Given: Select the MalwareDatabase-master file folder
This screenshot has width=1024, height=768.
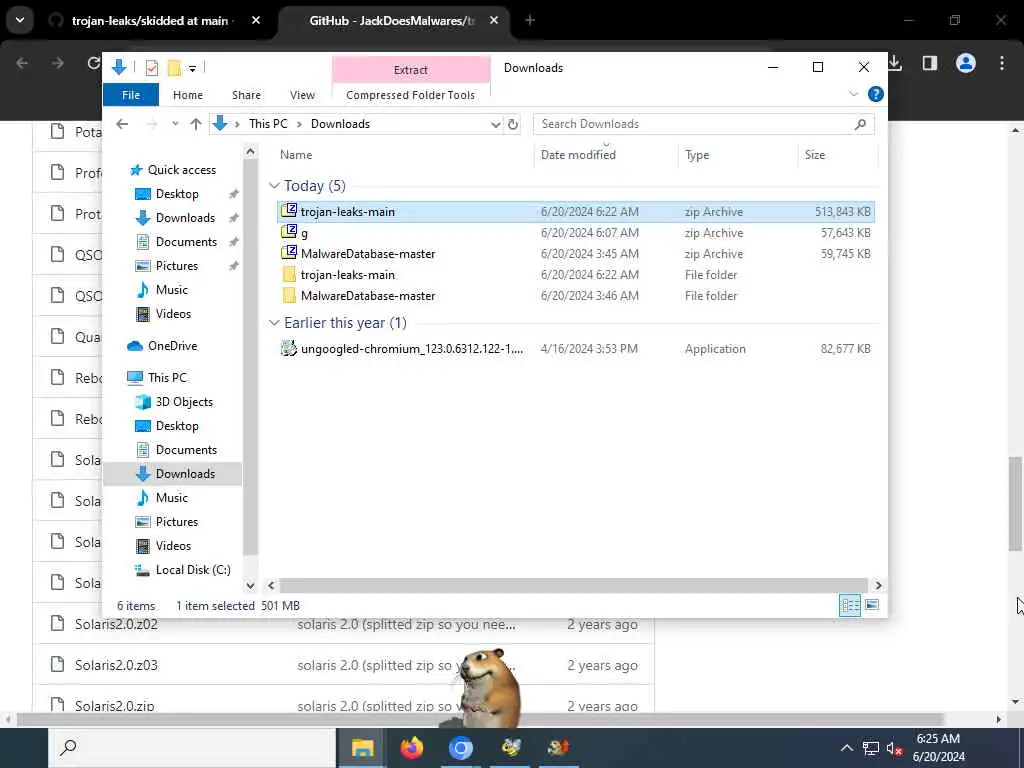Looking at the screenshot, I should [x=575, y=296].
